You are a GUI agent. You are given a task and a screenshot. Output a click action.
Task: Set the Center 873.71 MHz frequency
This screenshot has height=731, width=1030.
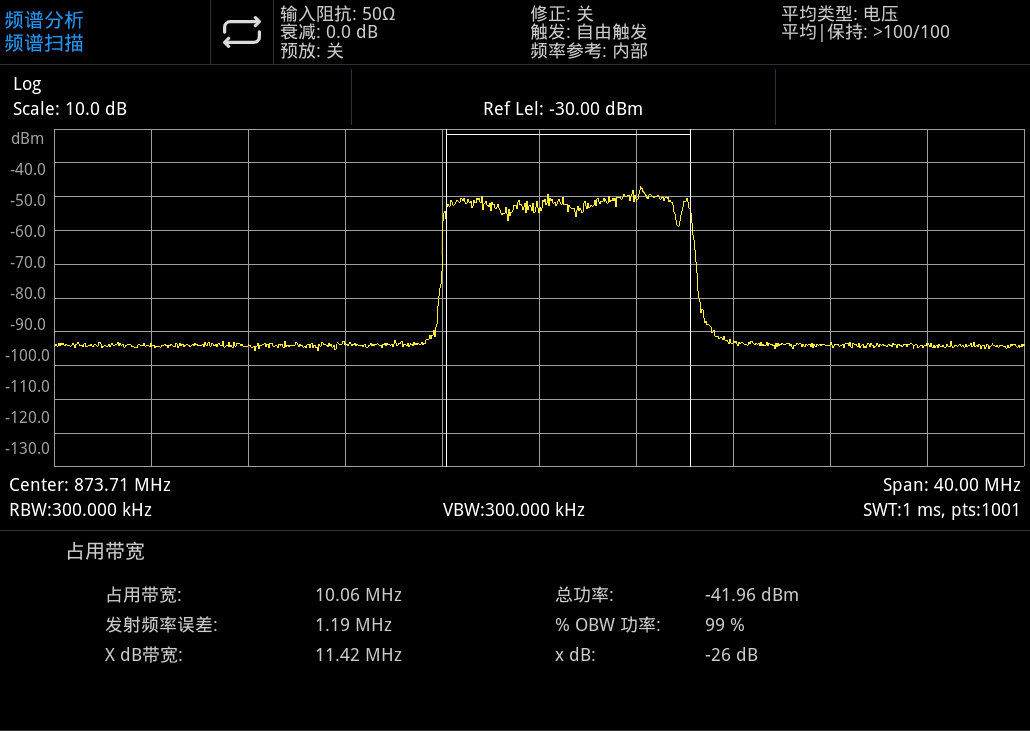[90, 485]
